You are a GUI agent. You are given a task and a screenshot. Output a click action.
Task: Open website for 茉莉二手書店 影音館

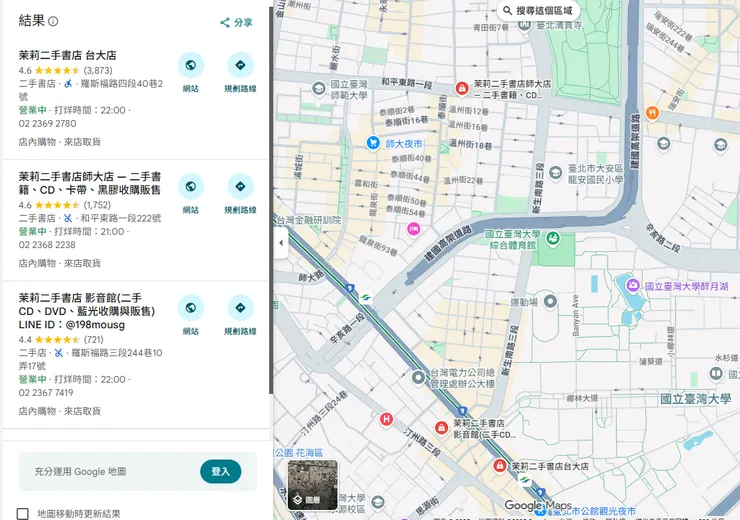coord(191,308)
